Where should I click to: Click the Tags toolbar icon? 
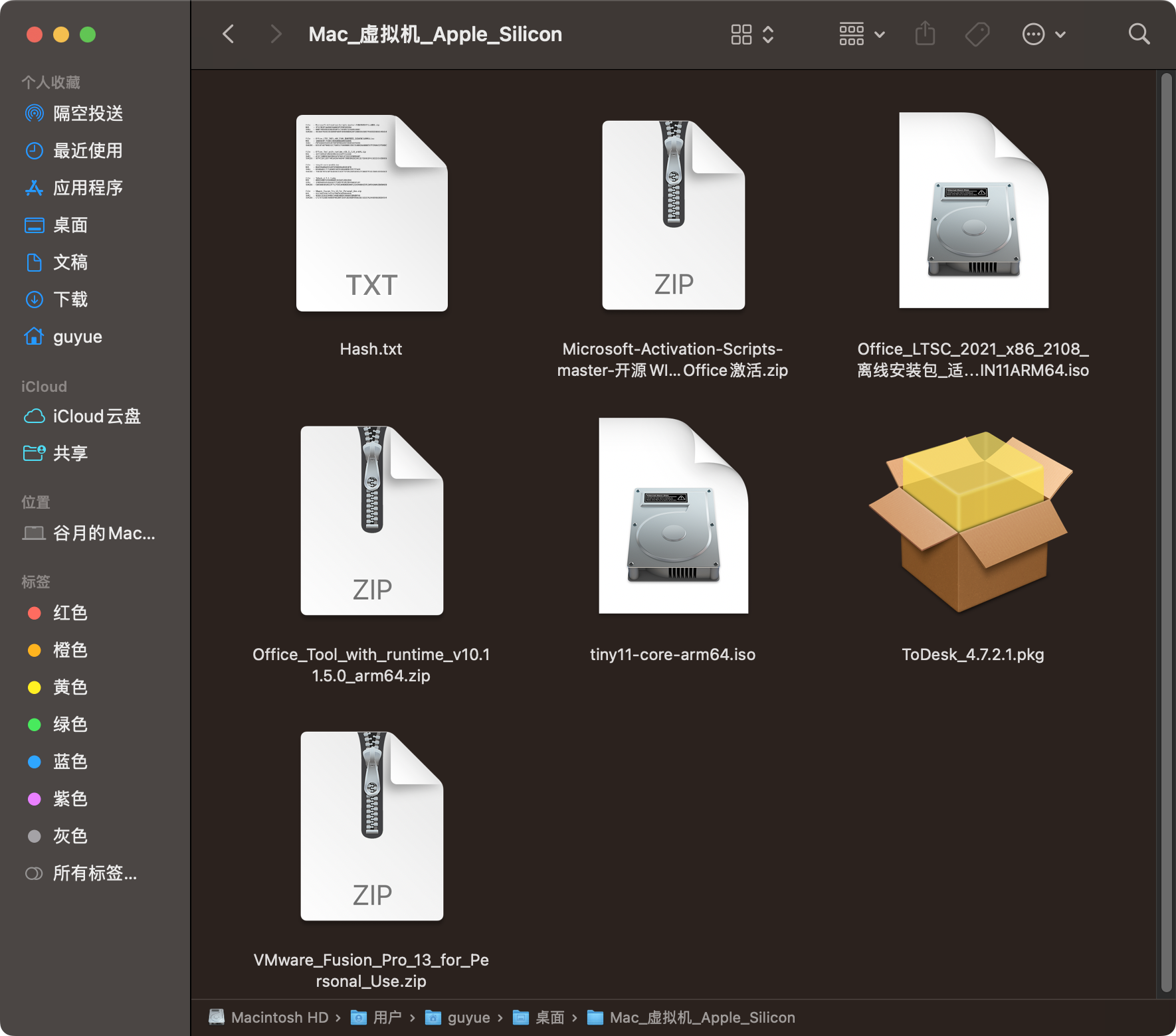(977, 34)
